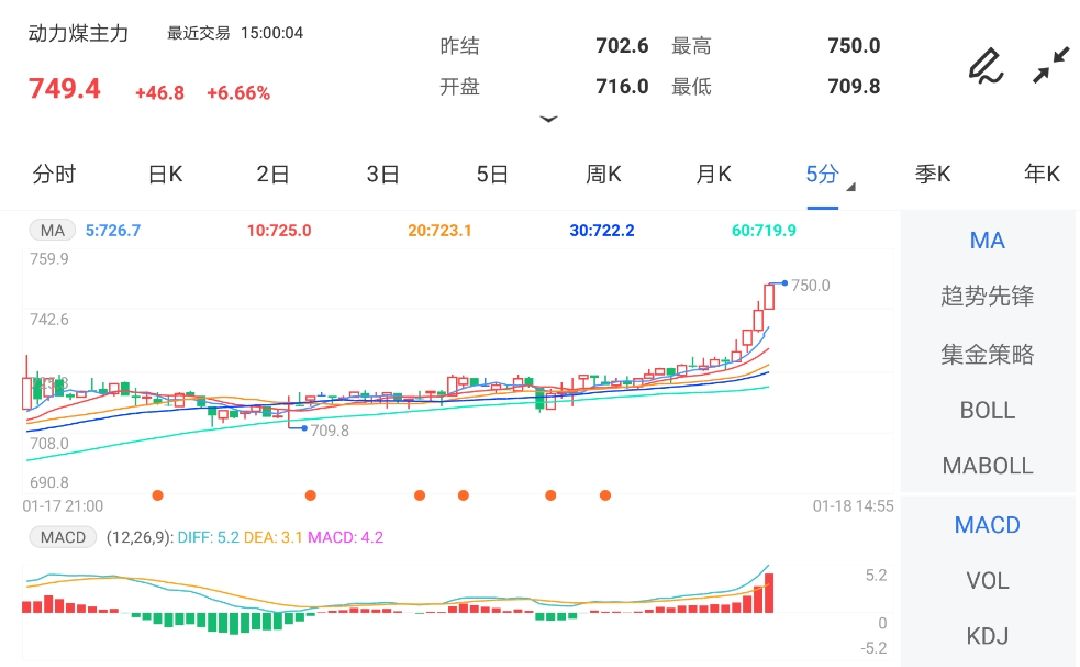Click the 30:722.2 MA value

[601, 230]
